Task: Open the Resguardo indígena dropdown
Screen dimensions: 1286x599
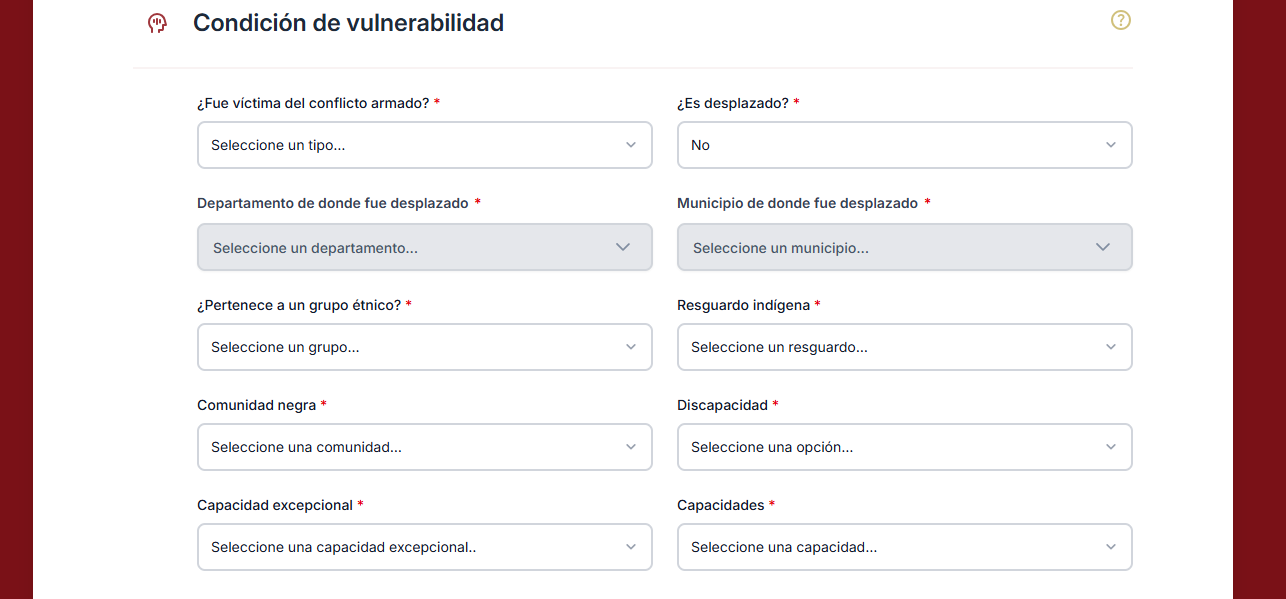Action: point(905,347)
